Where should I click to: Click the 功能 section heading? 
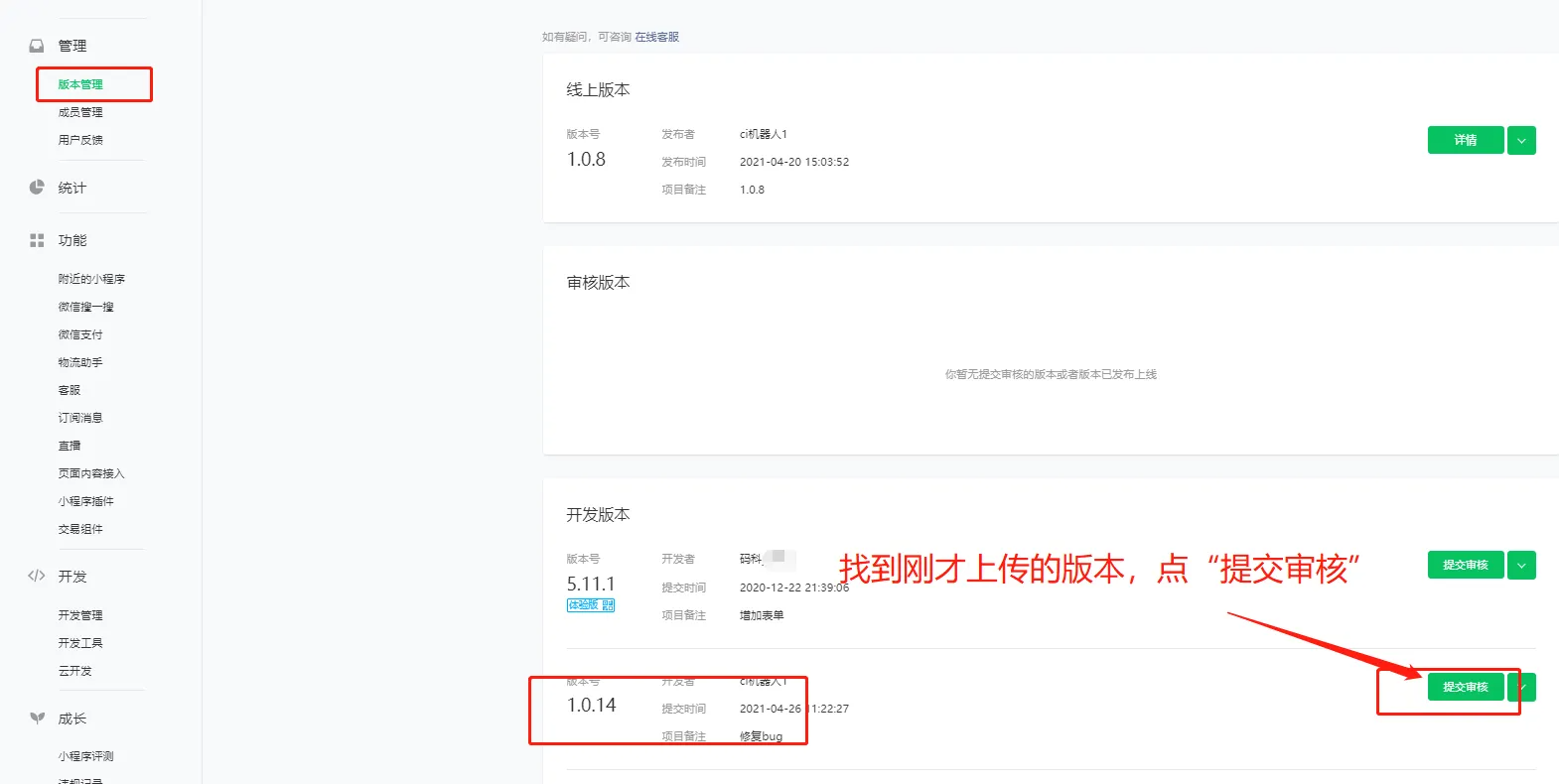(x=72, y=240)
